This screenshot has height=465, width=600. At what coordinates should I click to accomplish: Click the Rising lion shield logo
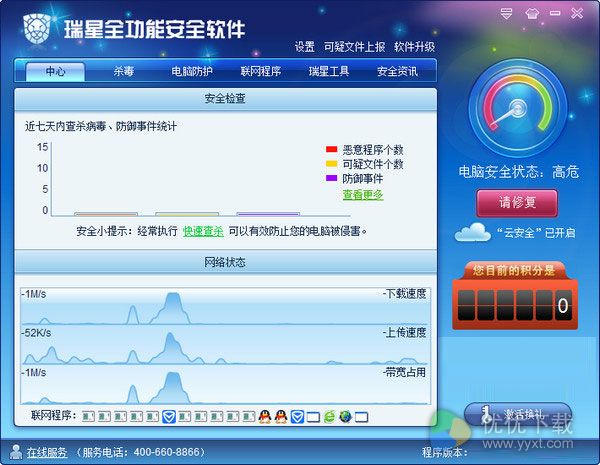37,29
